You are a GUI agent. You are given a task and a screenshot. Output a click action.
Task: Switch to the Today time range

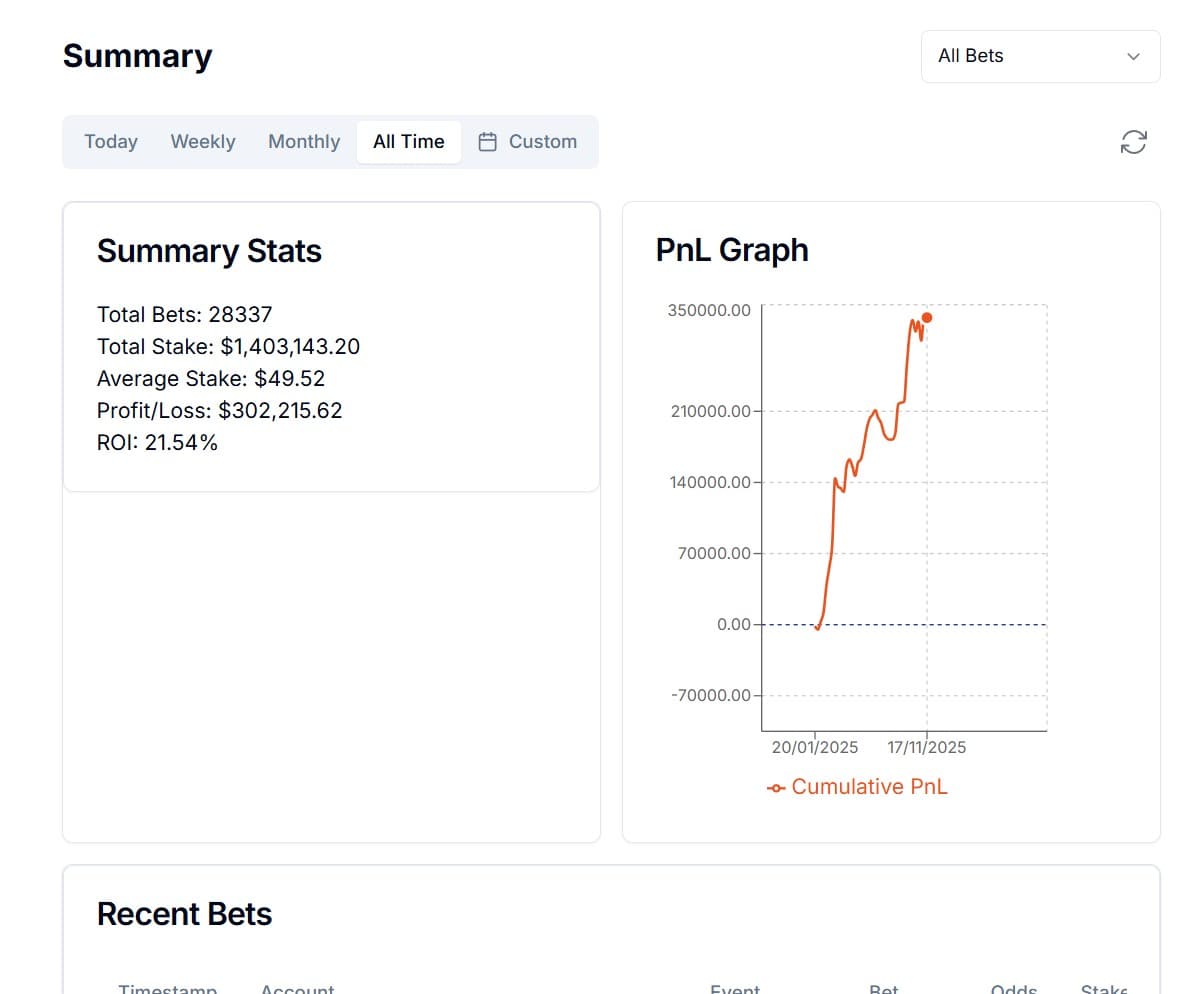click(x=111, y=142)
